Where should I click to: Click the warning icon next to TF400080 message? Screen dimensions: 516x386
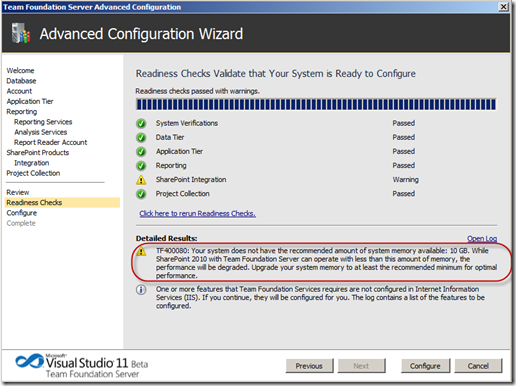(x=141, y=251)
